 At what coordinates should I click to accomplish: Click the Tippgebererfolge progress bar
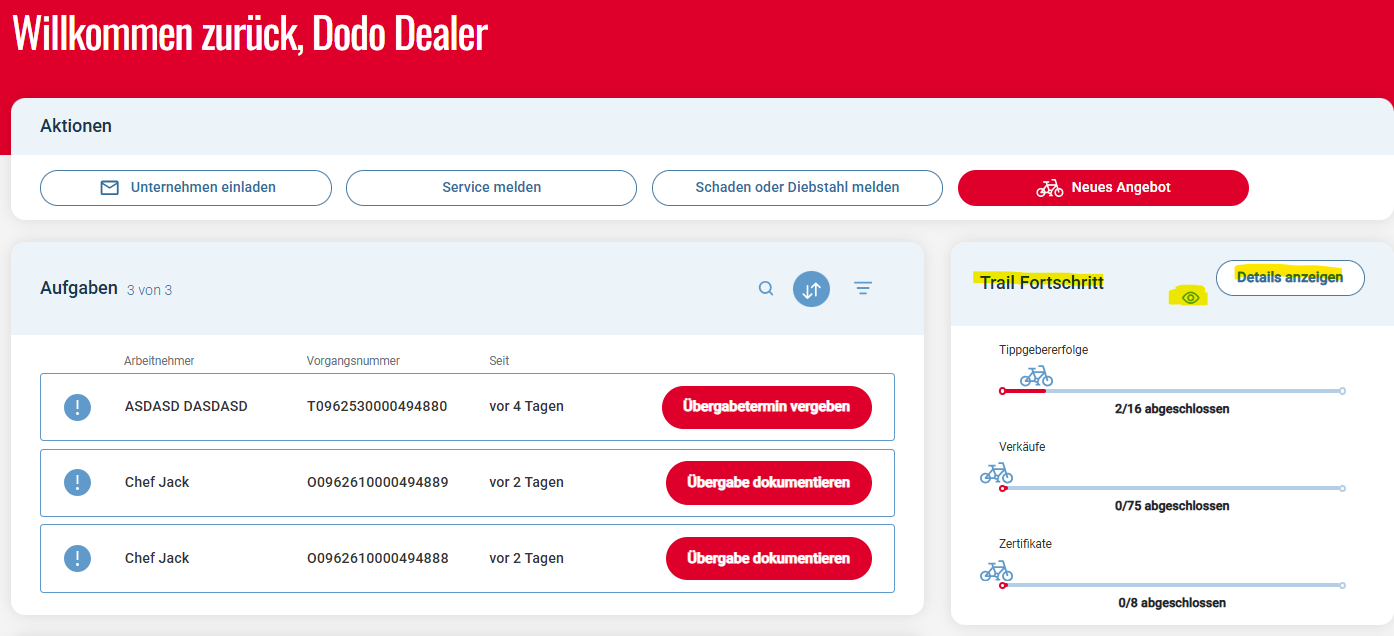pyautogui.click(x=1172, y=391)
